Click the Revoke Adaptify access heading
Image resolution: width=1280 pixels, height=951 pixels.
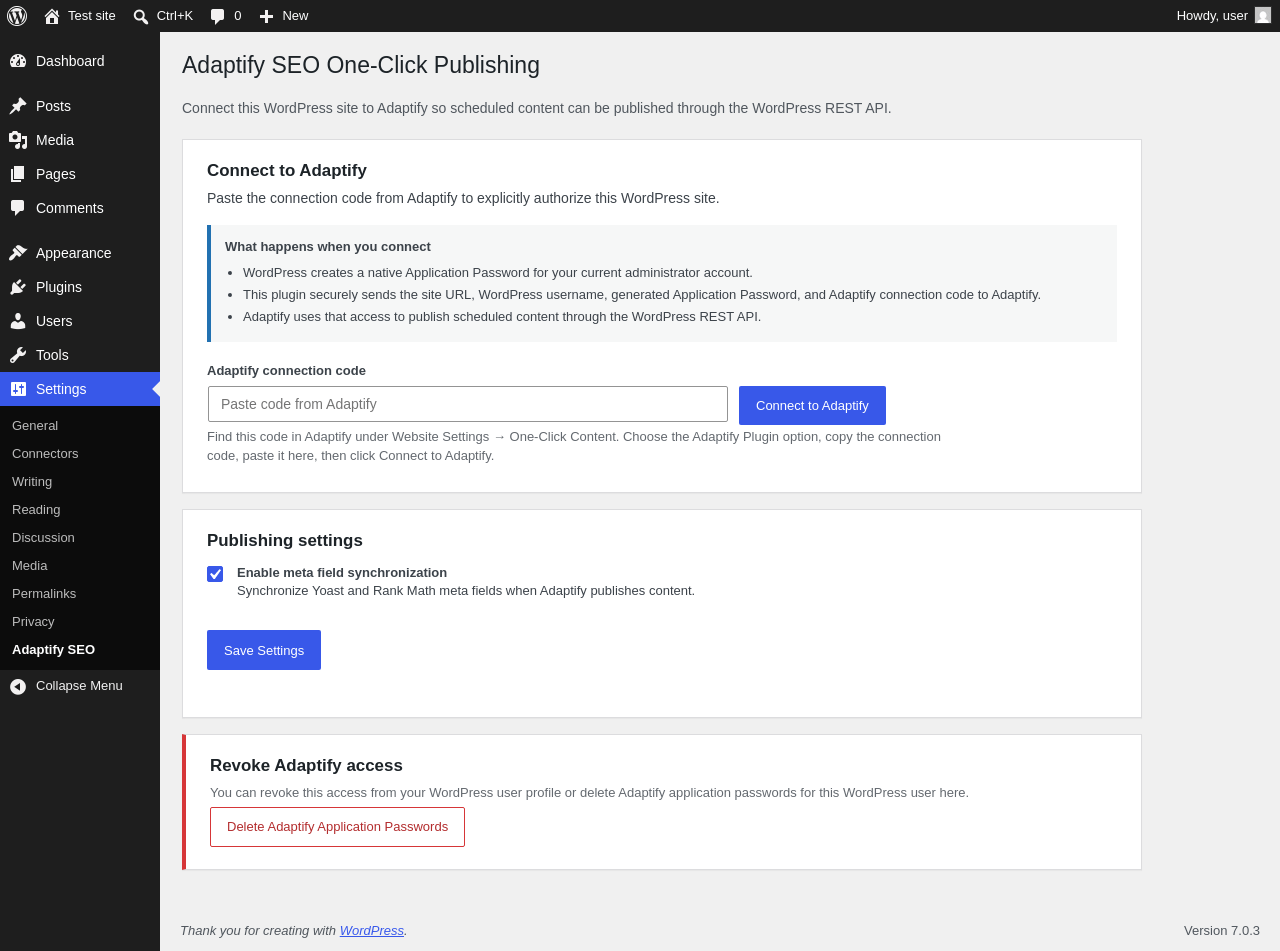click(306, 766)
